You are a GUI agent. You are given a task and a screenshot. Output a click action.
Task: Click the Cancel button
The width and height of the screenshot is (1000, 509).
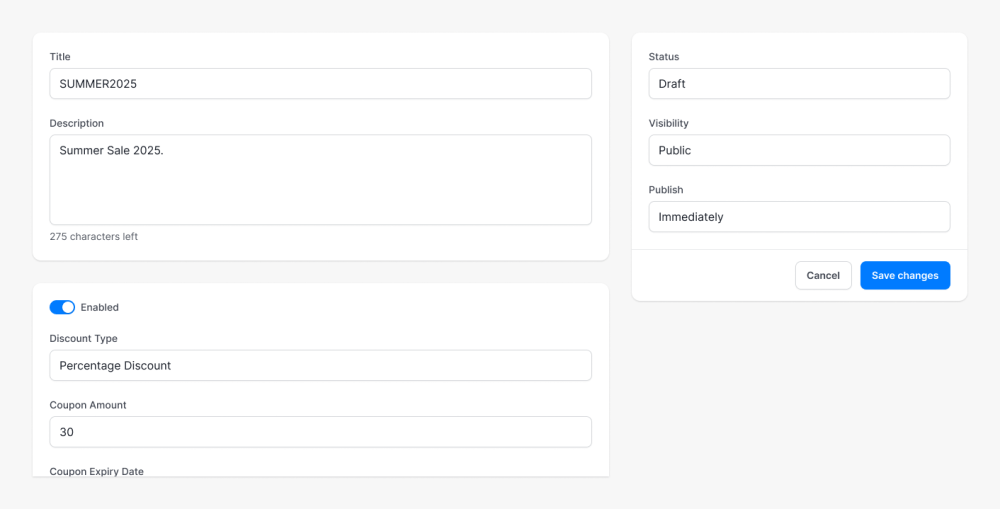[823, 276]
